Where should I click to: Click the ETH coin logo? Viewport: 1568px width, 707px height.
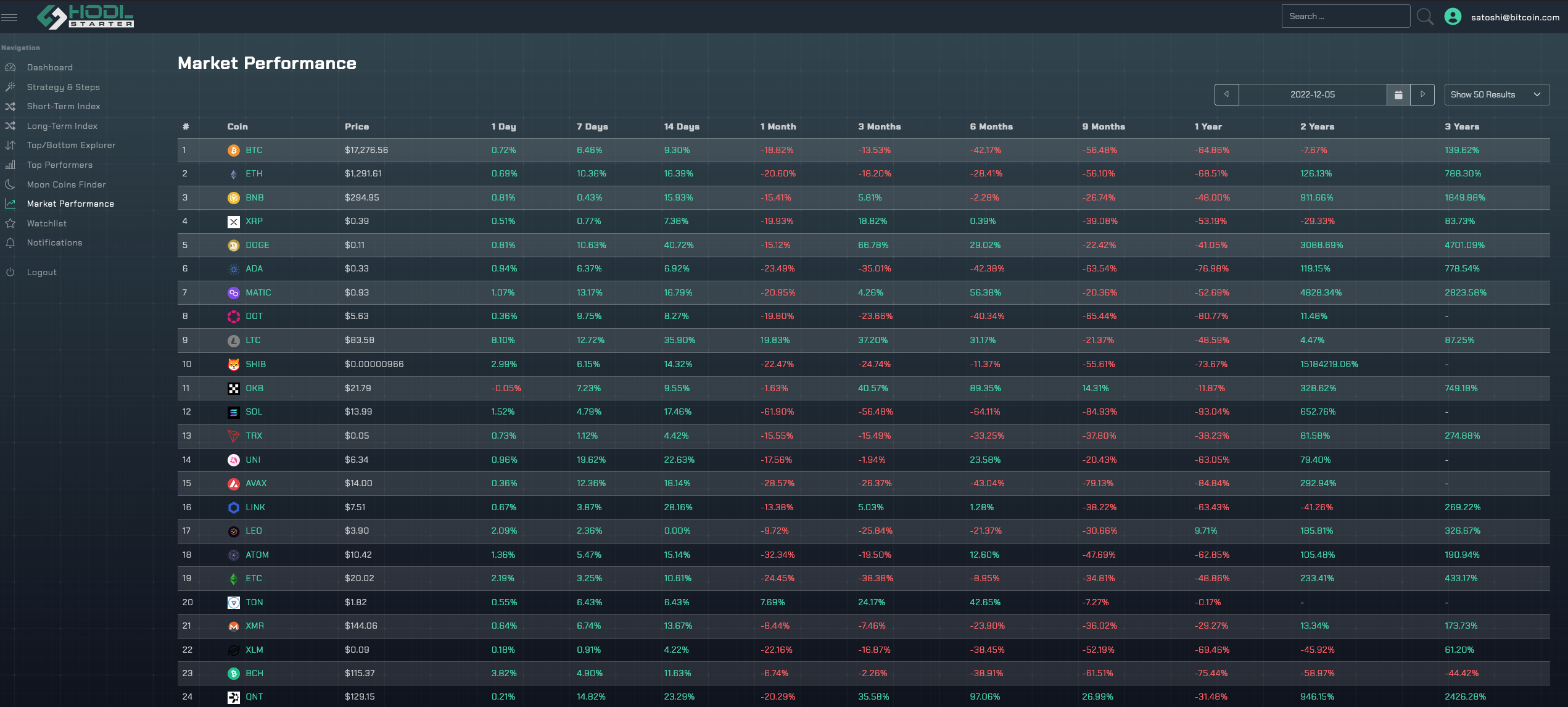pos(233,174)
